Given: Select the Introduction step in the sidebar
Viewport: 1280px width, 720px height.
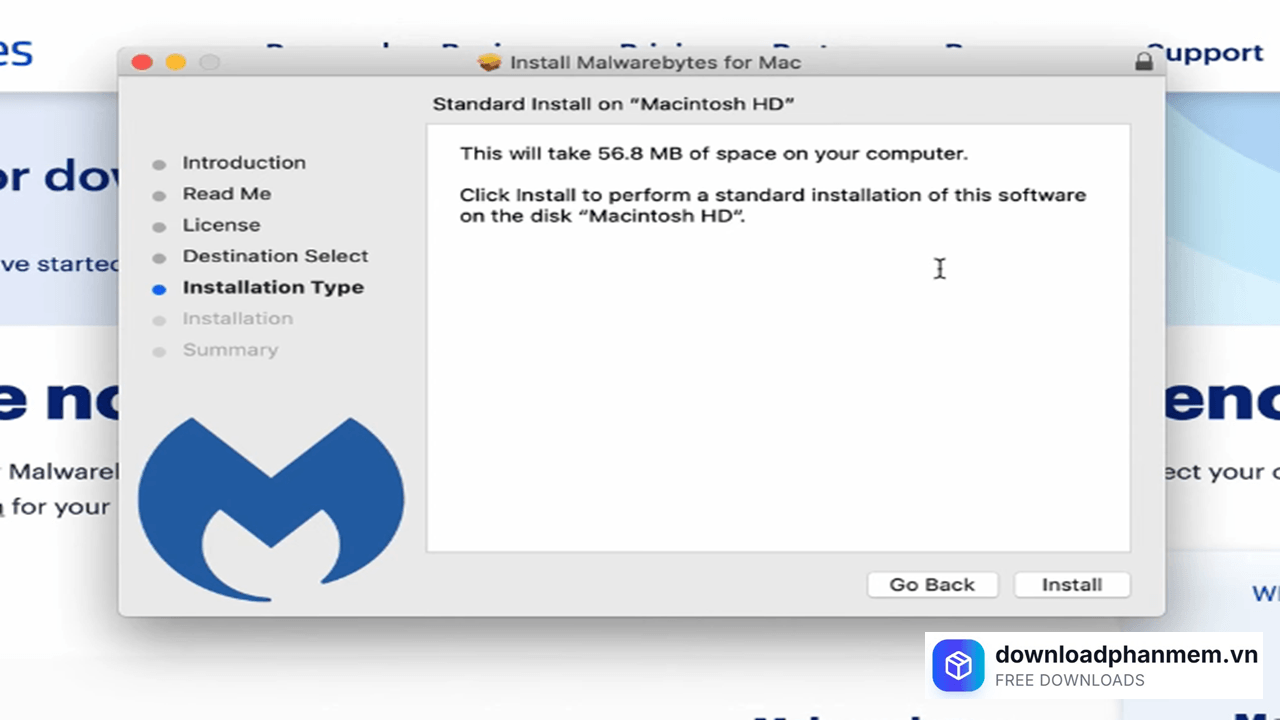Looking at the screenshot, I should [x=244, y=163].
